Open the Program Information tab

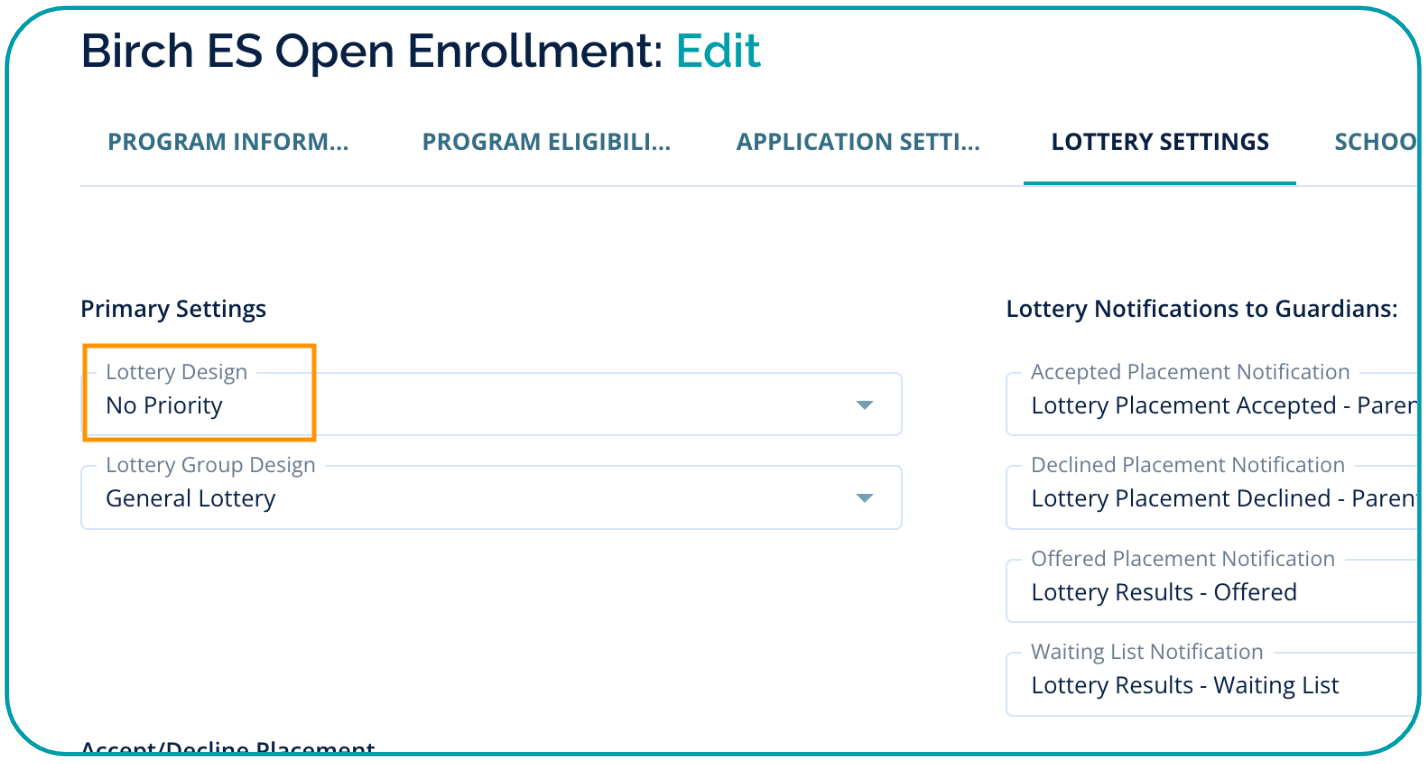(228, 142)
